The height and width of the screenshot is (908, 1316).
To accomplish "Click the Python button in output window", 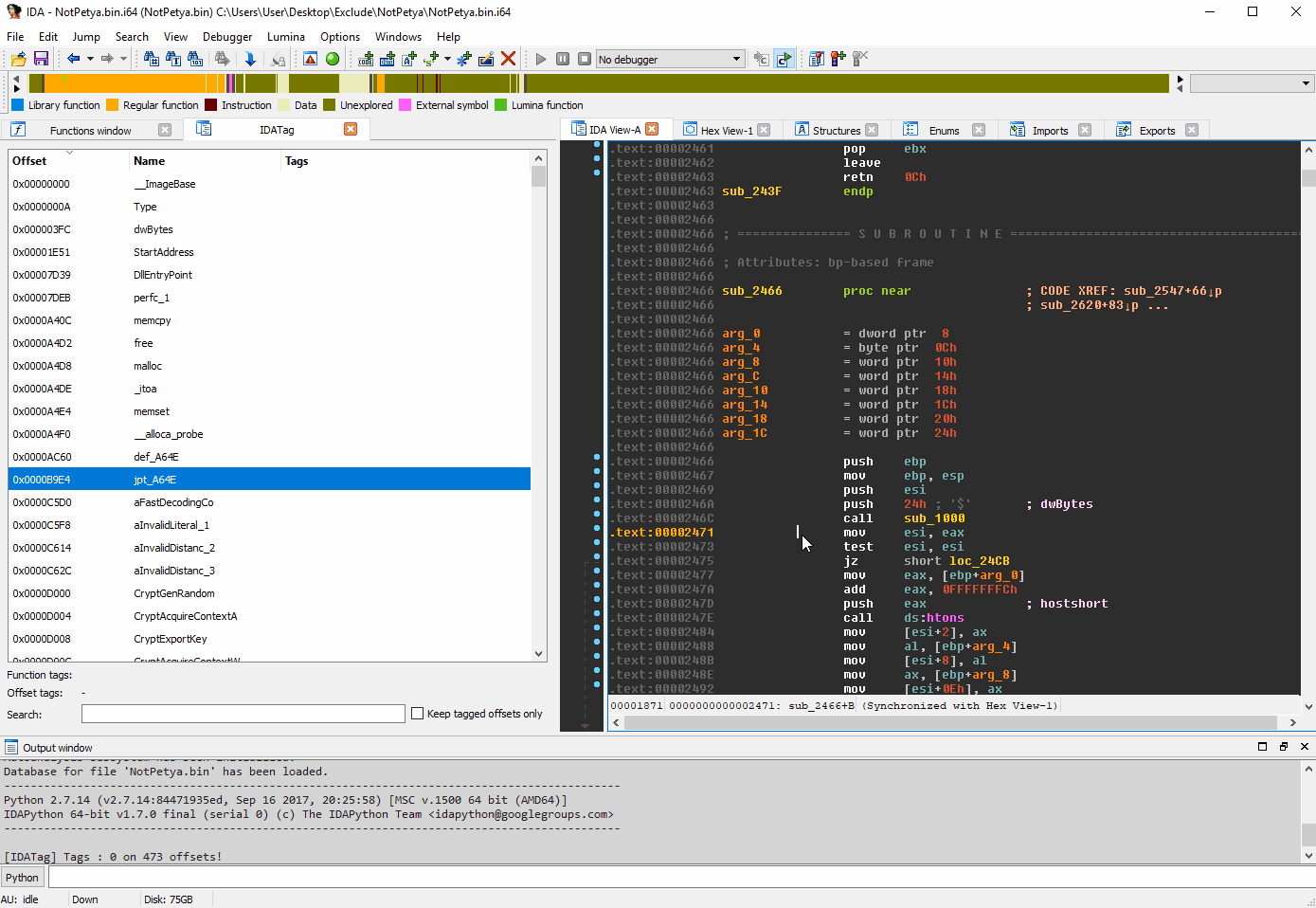I will click(x=22, y=878).
